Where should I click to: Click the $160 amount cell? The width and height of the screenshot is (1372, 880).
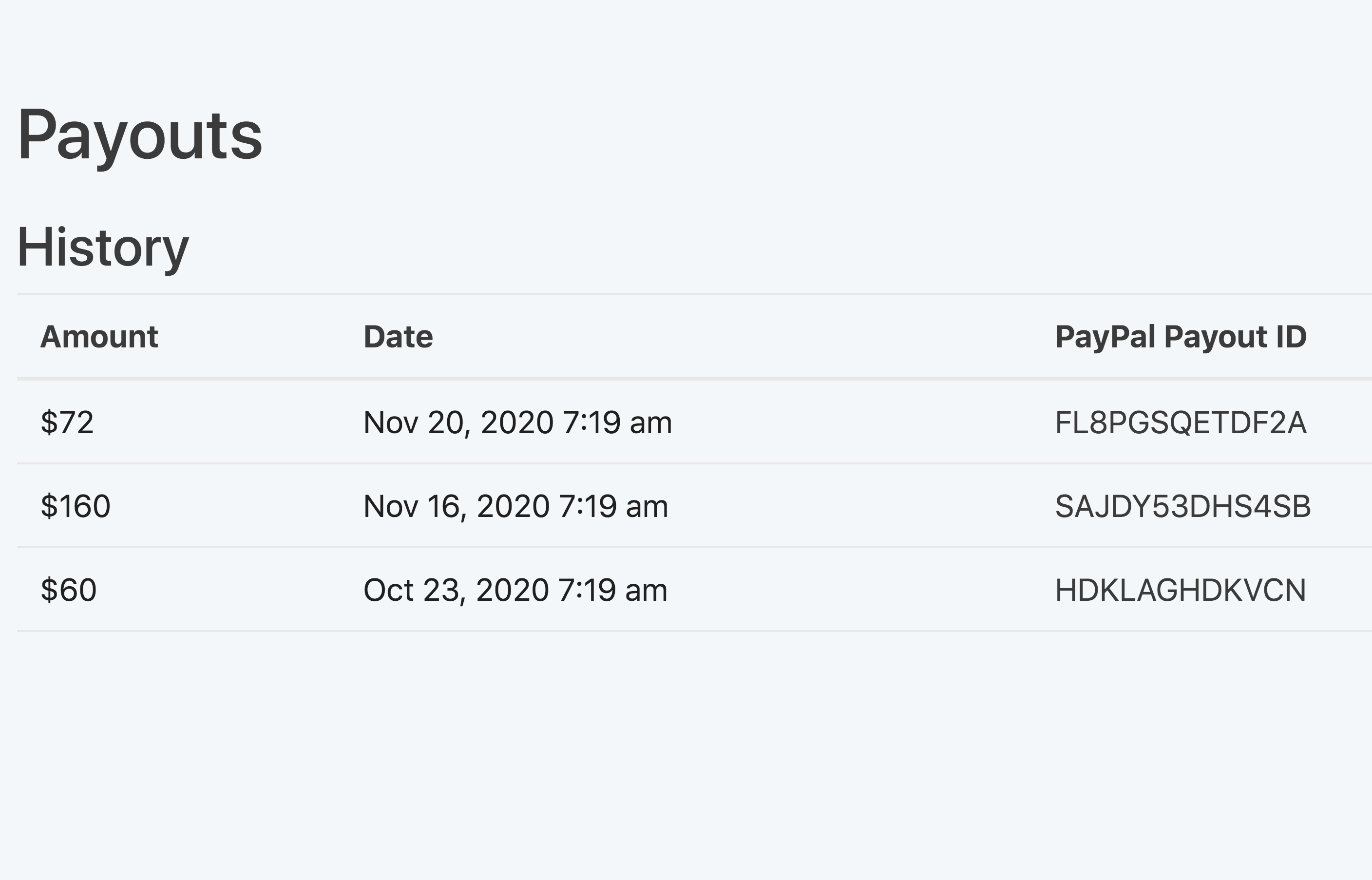(x=76, y=506)
